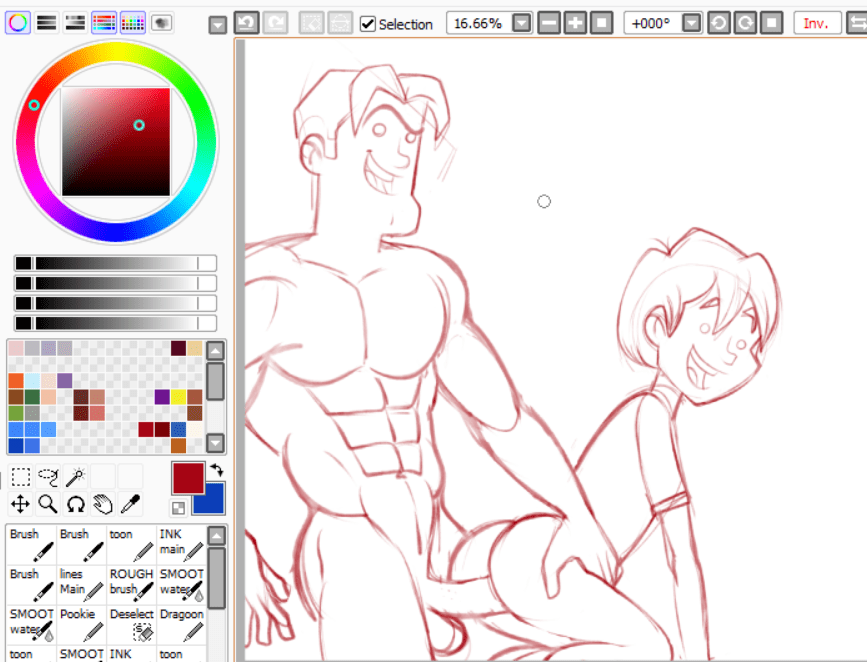Select the INK main brush preset

[x=181, y=542]
